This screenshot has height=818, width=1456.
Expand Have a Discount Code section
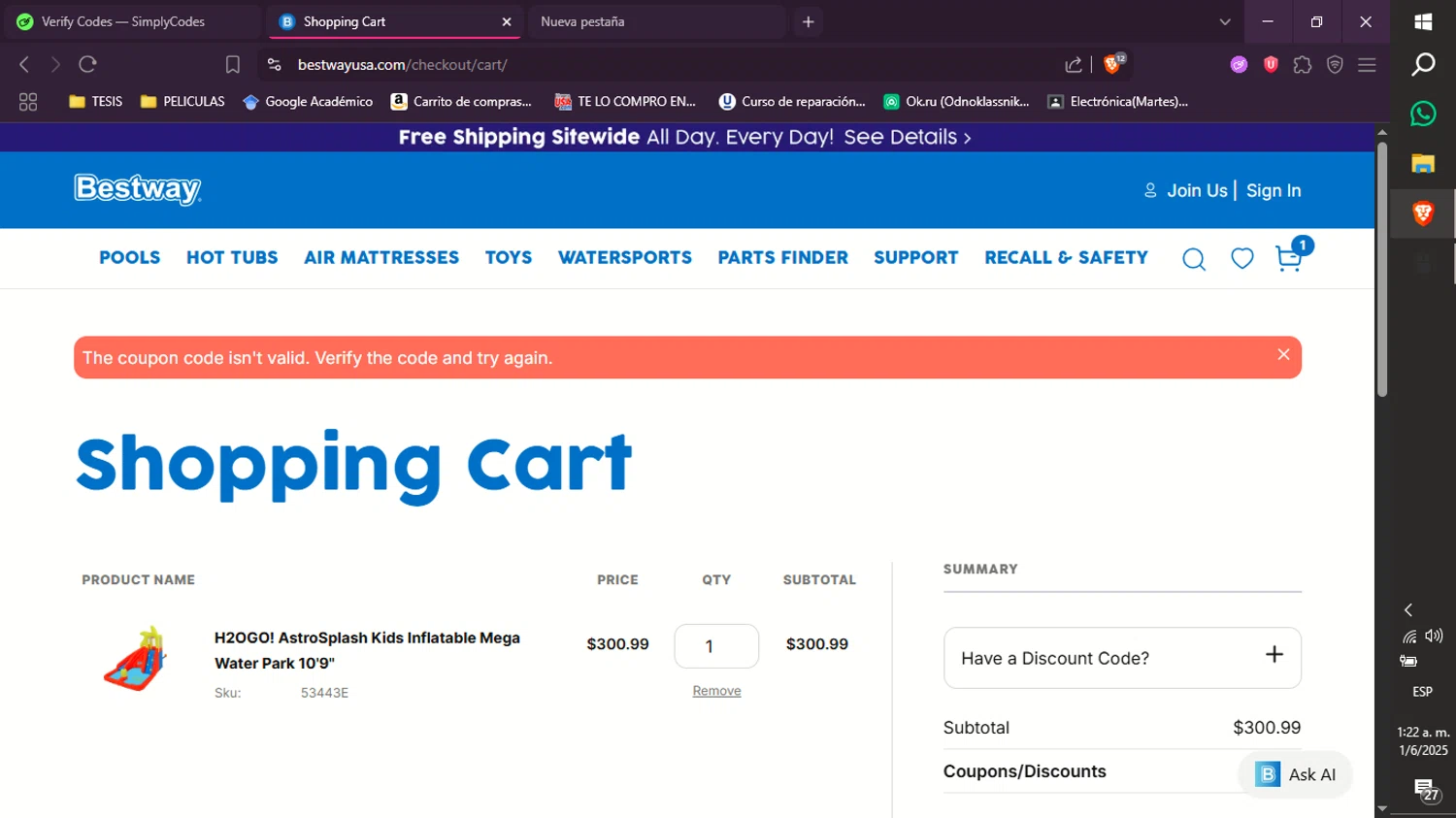tap(1122, 658)
